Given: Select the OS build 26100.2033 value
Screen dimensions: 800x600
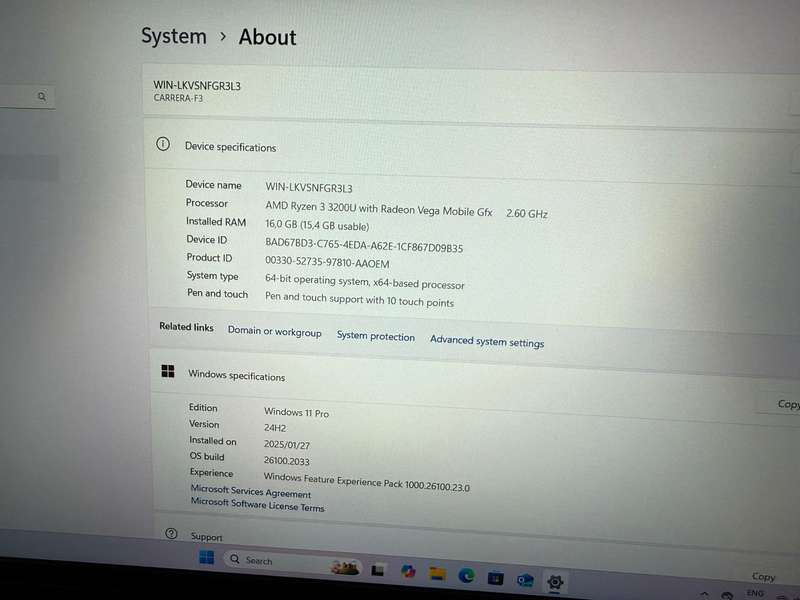Looking at the screenshot, I should (x=286, y=461).
